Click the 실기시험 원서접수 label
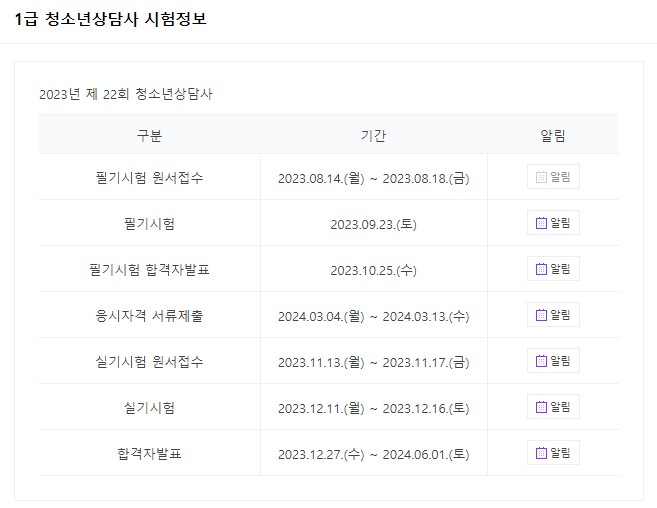The height and width of the screenshot is (508, 657). coord(149,361)
